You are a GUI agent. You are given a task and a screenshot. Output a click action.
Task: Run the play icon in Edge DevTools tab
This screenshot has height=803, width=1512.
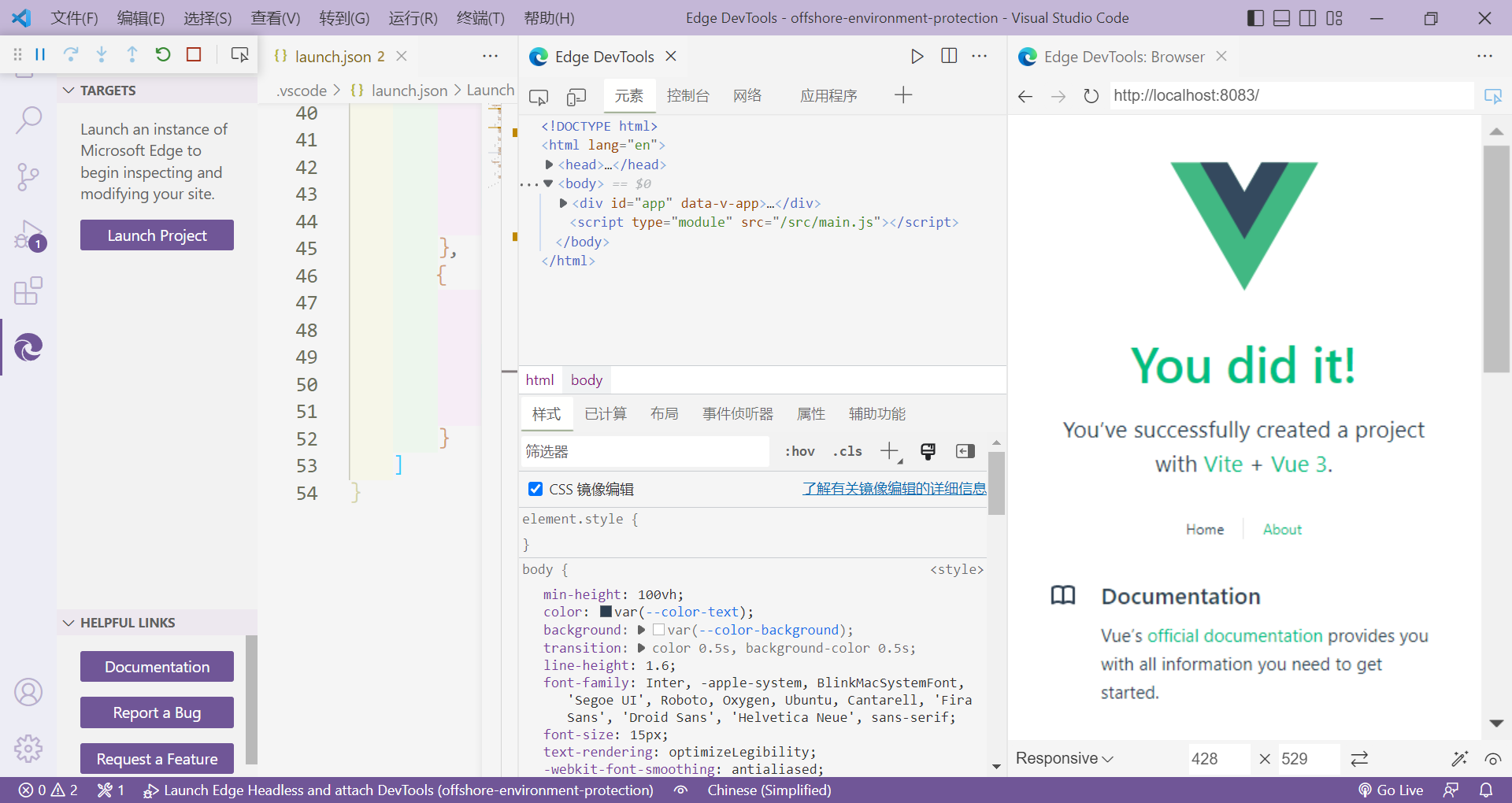tap(917, 56)
